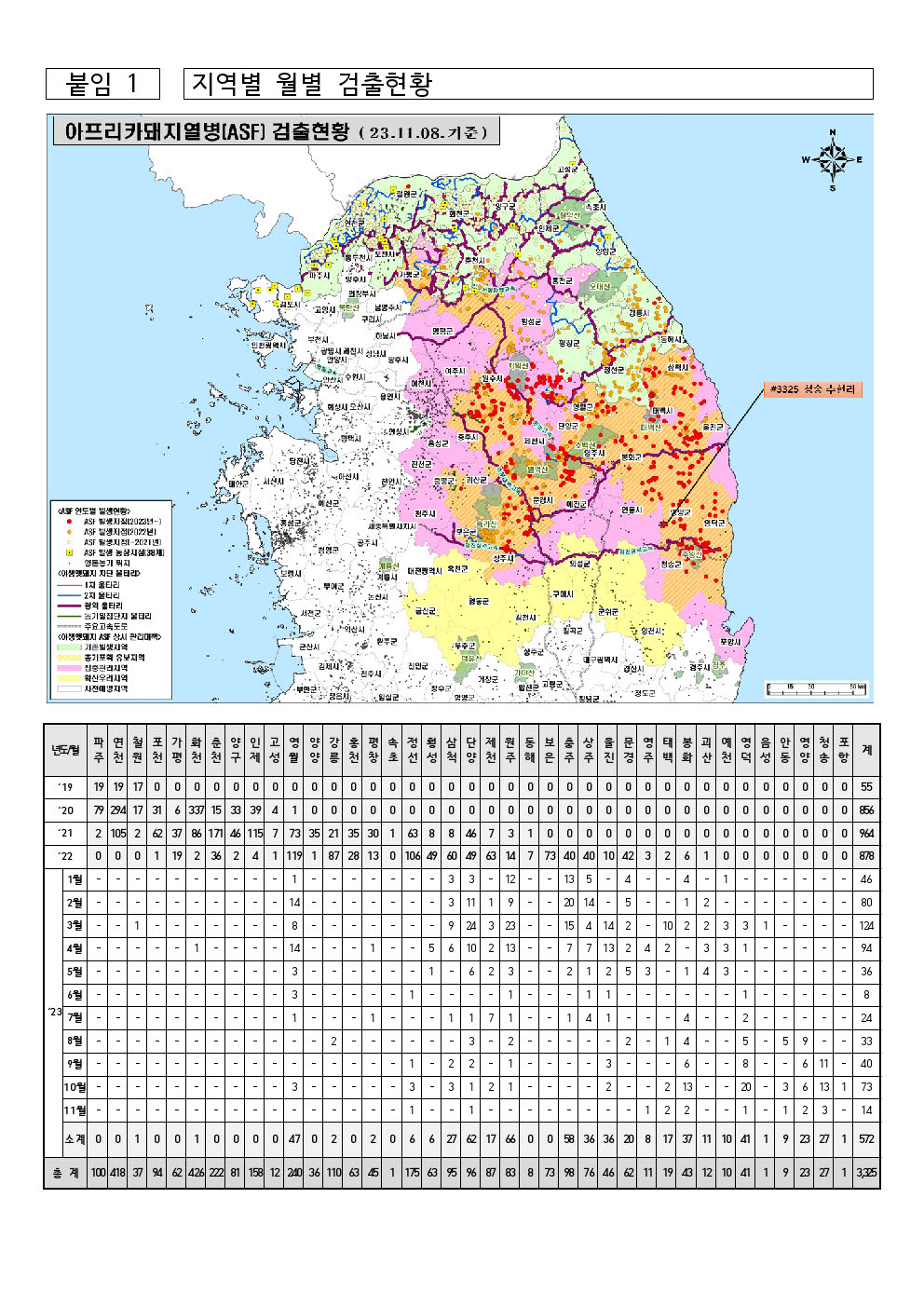Click the #3325 청송 수락리 callout label
Screen dimensions: 924x1307
pyautogui.click(x=812, y=389)
